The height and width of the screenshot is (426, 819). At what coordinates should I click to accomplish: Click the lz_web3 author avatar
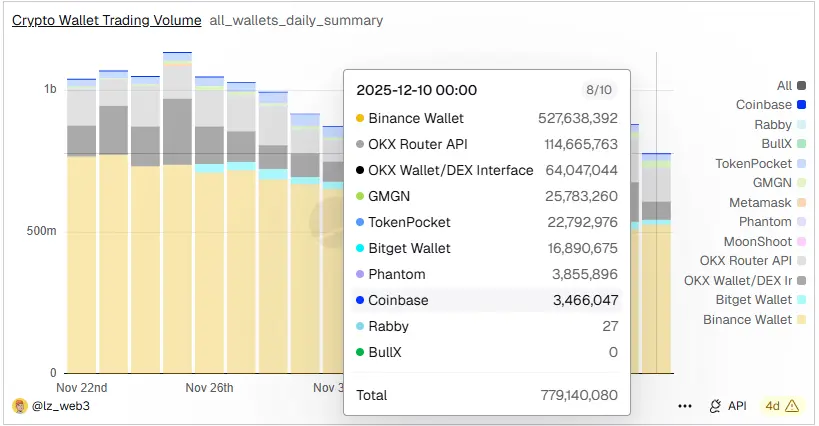click(x=19, y=406)
